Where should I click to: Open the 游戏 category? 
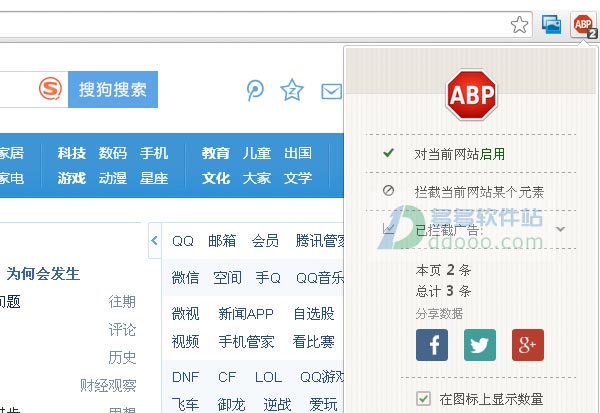tap(72, 178)
